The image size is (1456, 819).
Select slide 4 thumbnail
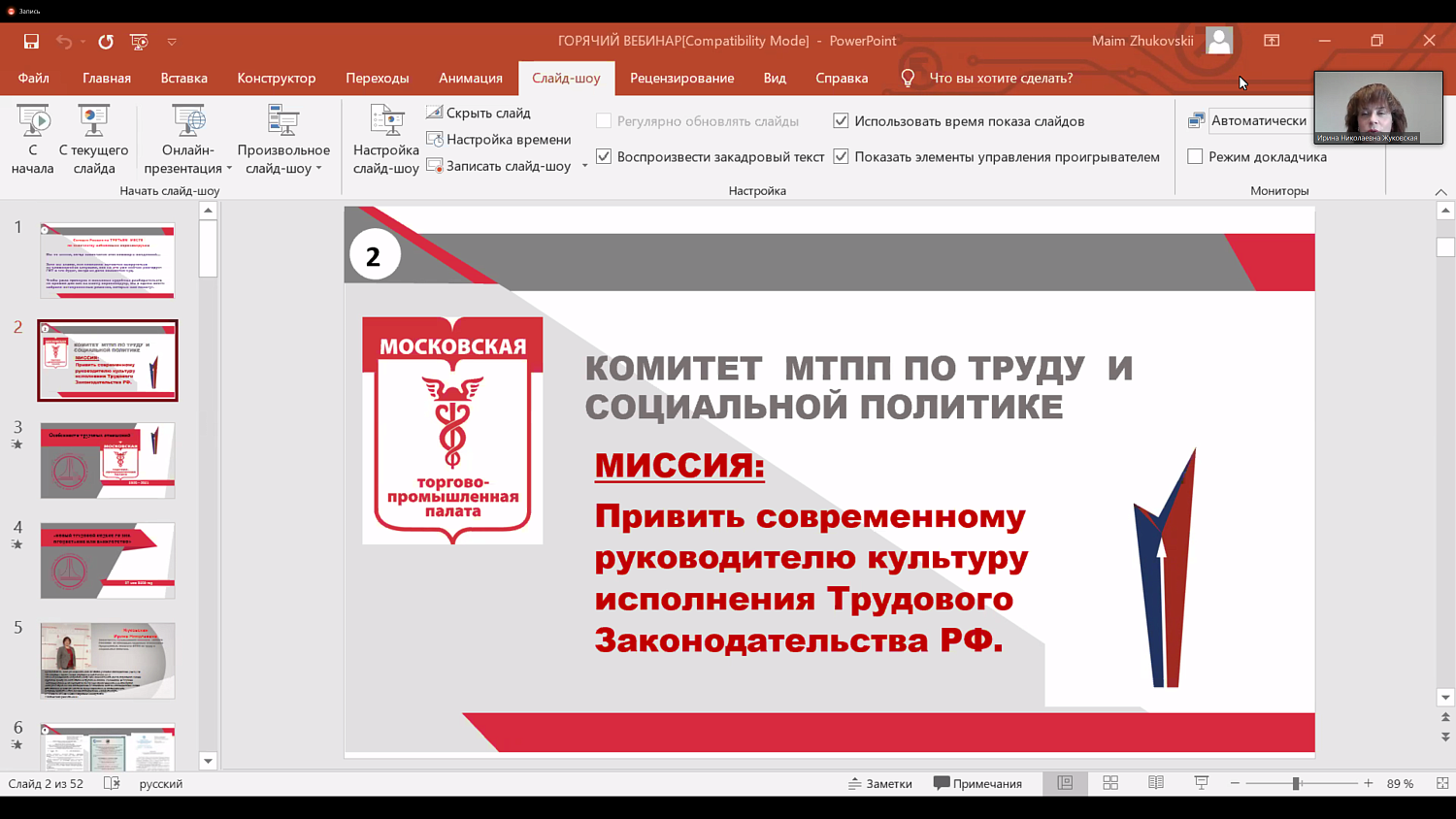pyautogui.click(x=108, y=560)
